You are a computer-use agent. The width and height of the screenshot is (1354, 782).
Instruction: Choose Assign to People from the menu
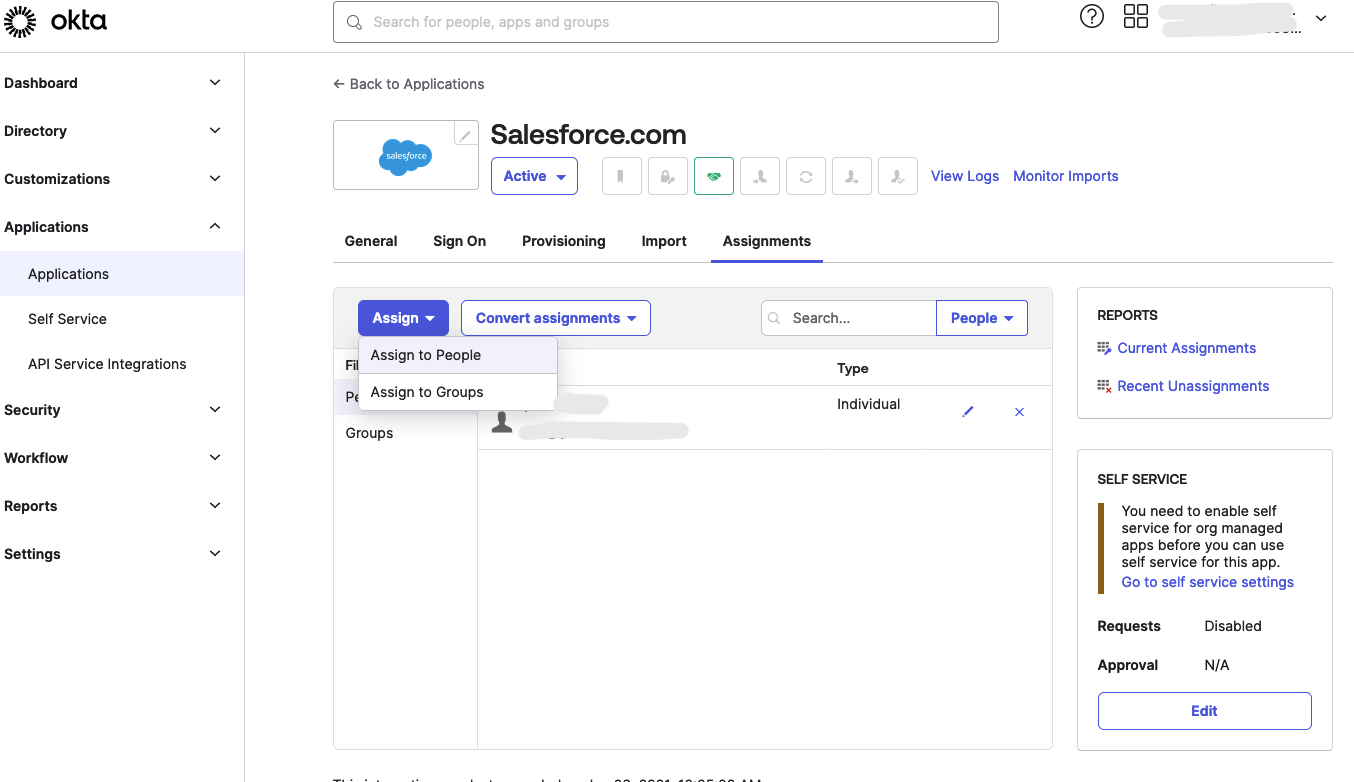click(457, 355)
